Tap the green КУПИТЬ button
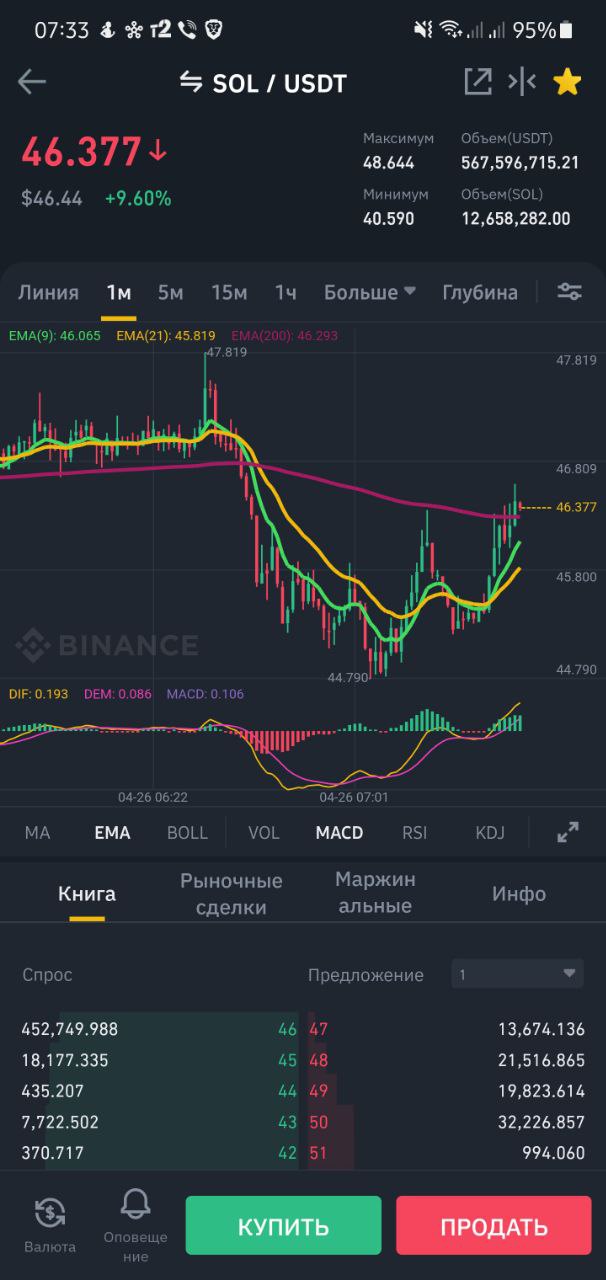606x1280 pixels. (x=283, y=1226)
